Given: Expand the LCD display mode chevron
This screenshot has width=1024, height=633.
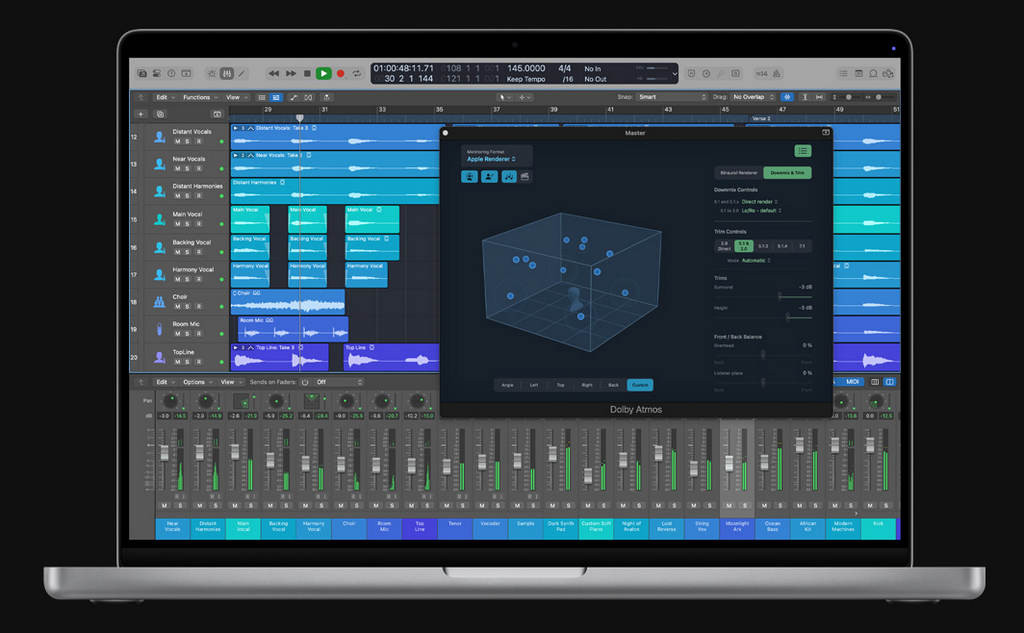Looking at the screenshot, I should point(675,74).
